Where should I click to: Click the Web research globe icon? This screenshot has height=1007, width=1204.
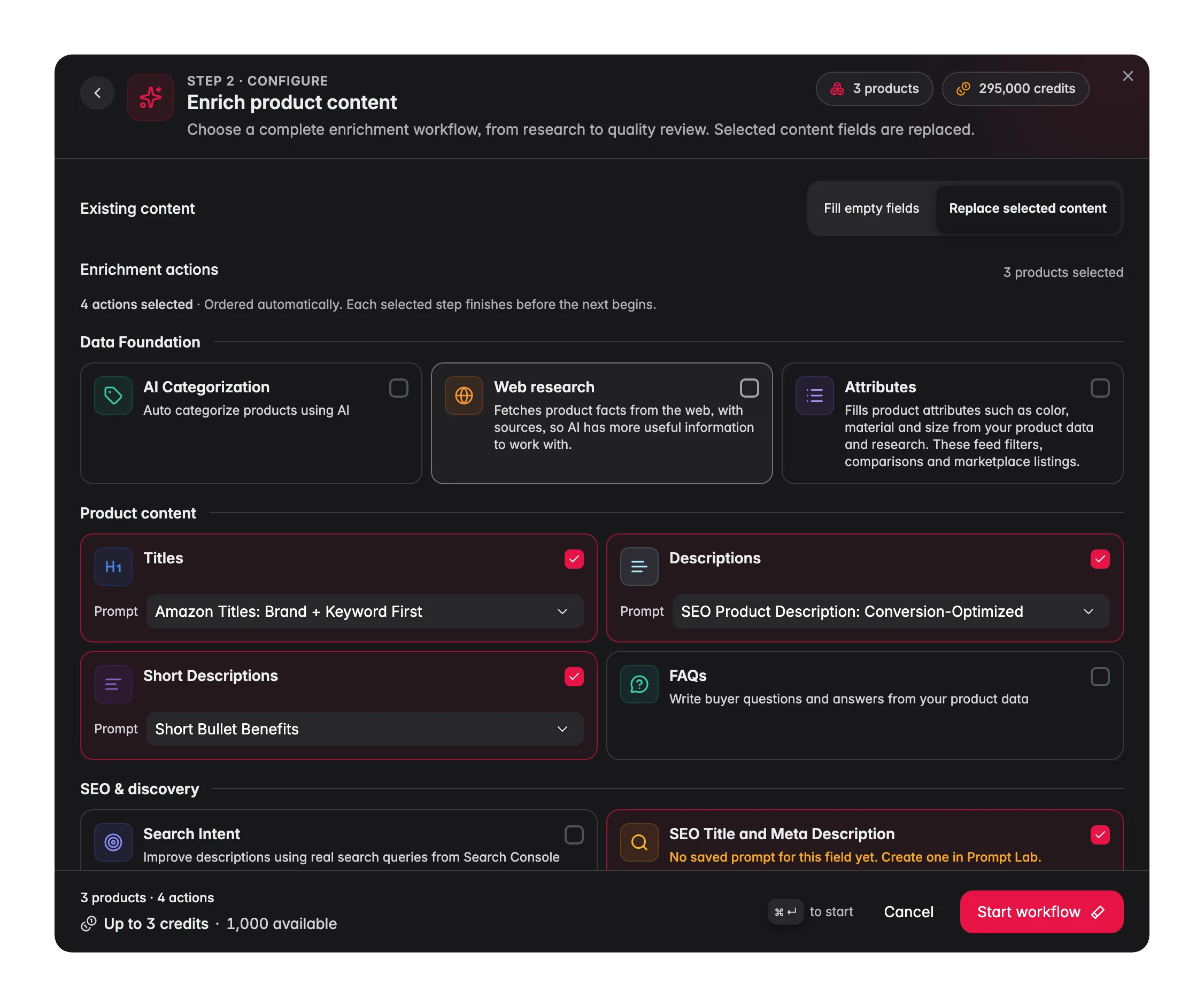[464, 396]
